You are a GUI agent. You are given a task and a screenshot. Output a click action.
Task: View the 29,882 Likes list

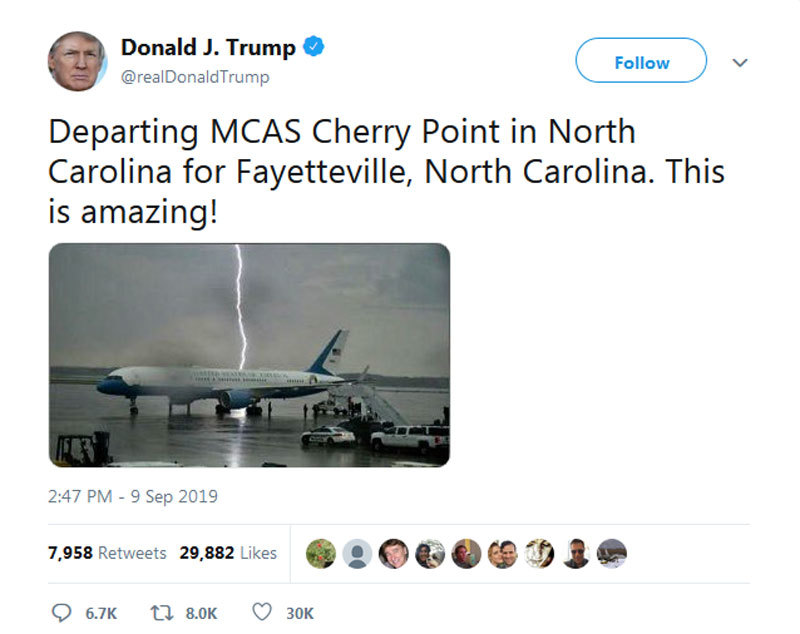228,553
